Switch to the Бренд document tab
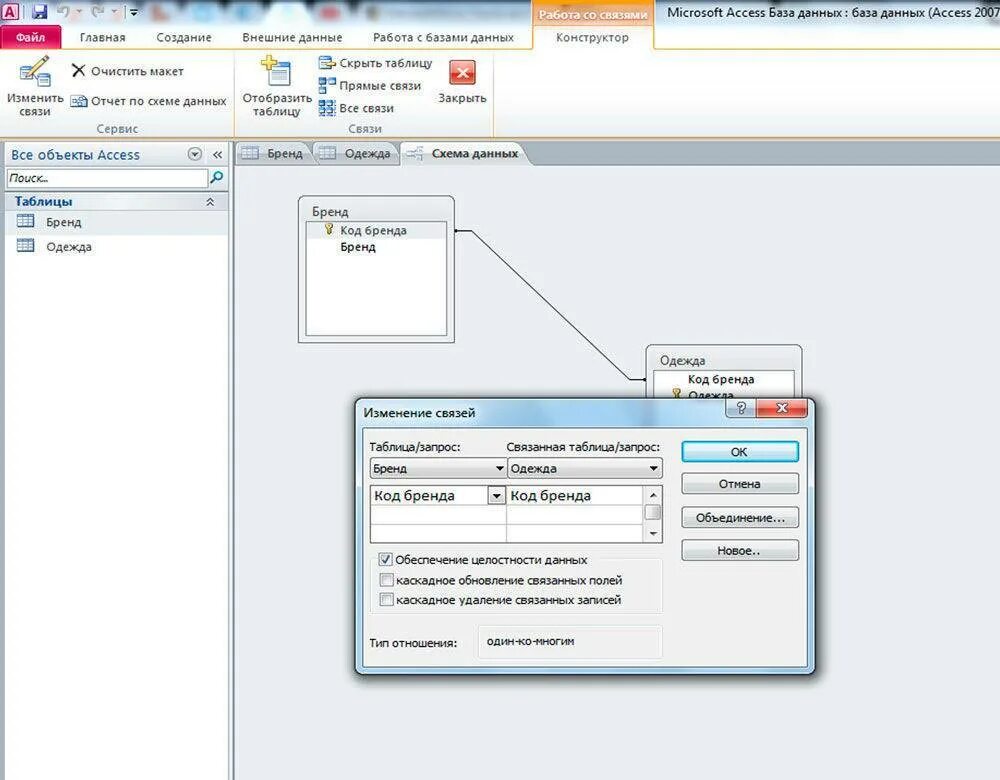This screenshot has width=1000, height=780. click(x=274, y=153)
